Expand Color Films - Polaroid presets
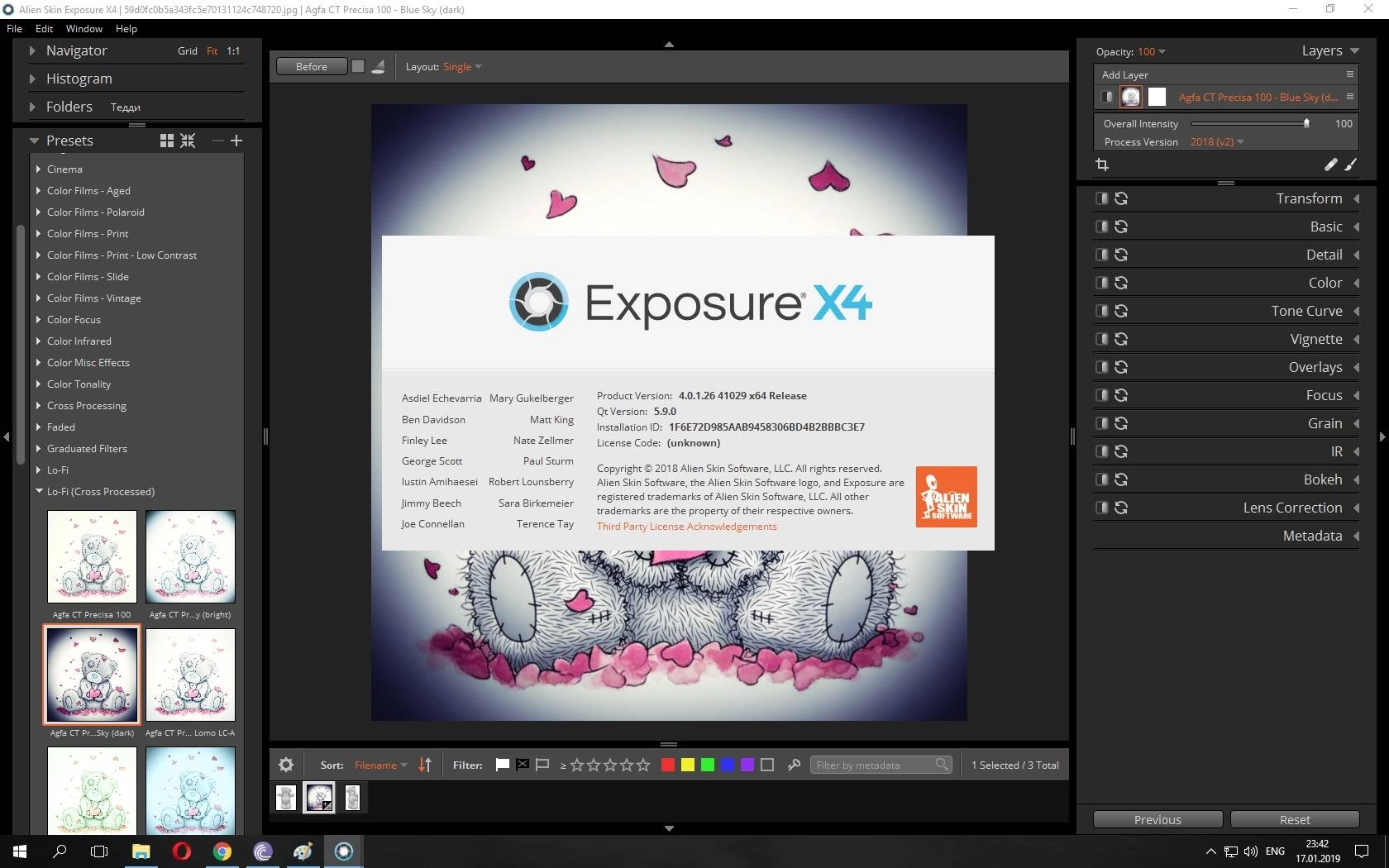 pyautogui.click(x=39, y=212)
